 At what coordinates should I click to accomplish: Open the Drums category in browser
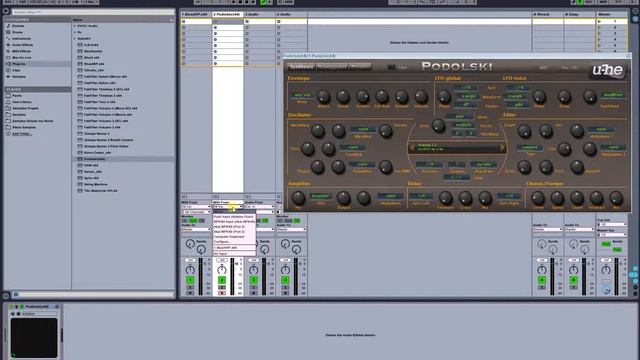18,32
